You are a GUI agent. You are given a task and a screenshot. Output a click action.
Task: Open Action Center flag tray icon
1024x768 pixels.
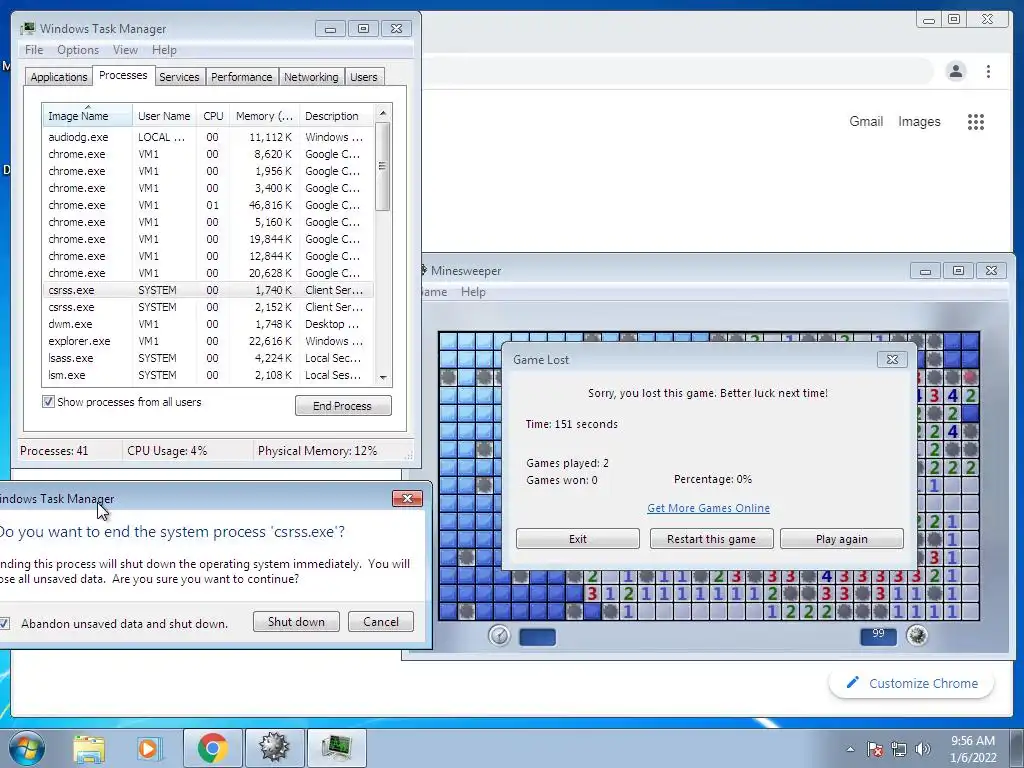click(874, 749)
